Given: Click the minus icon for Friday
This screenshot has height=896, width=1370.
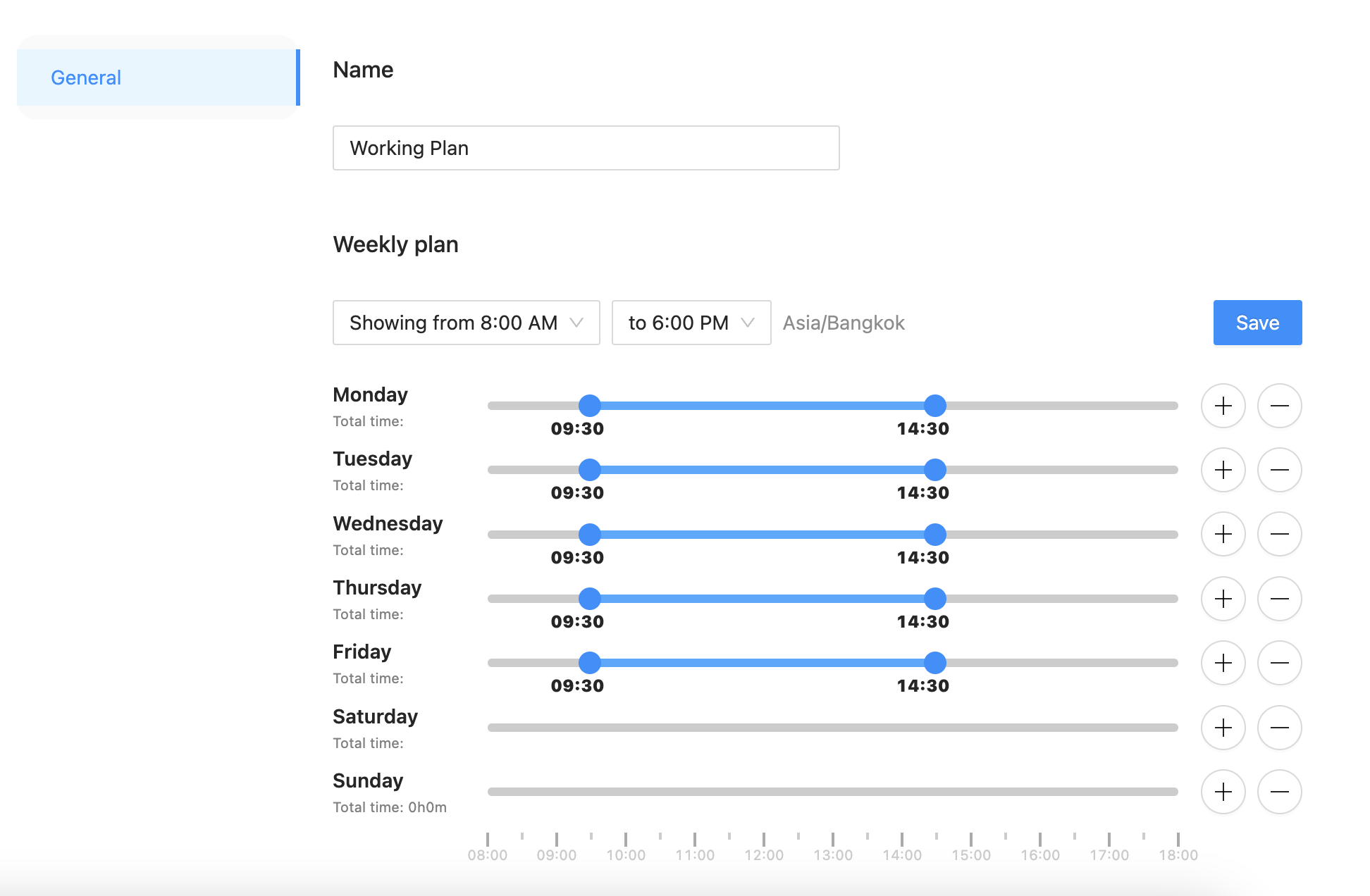Looking at the screenshot, I should [x=1279, y=663].
